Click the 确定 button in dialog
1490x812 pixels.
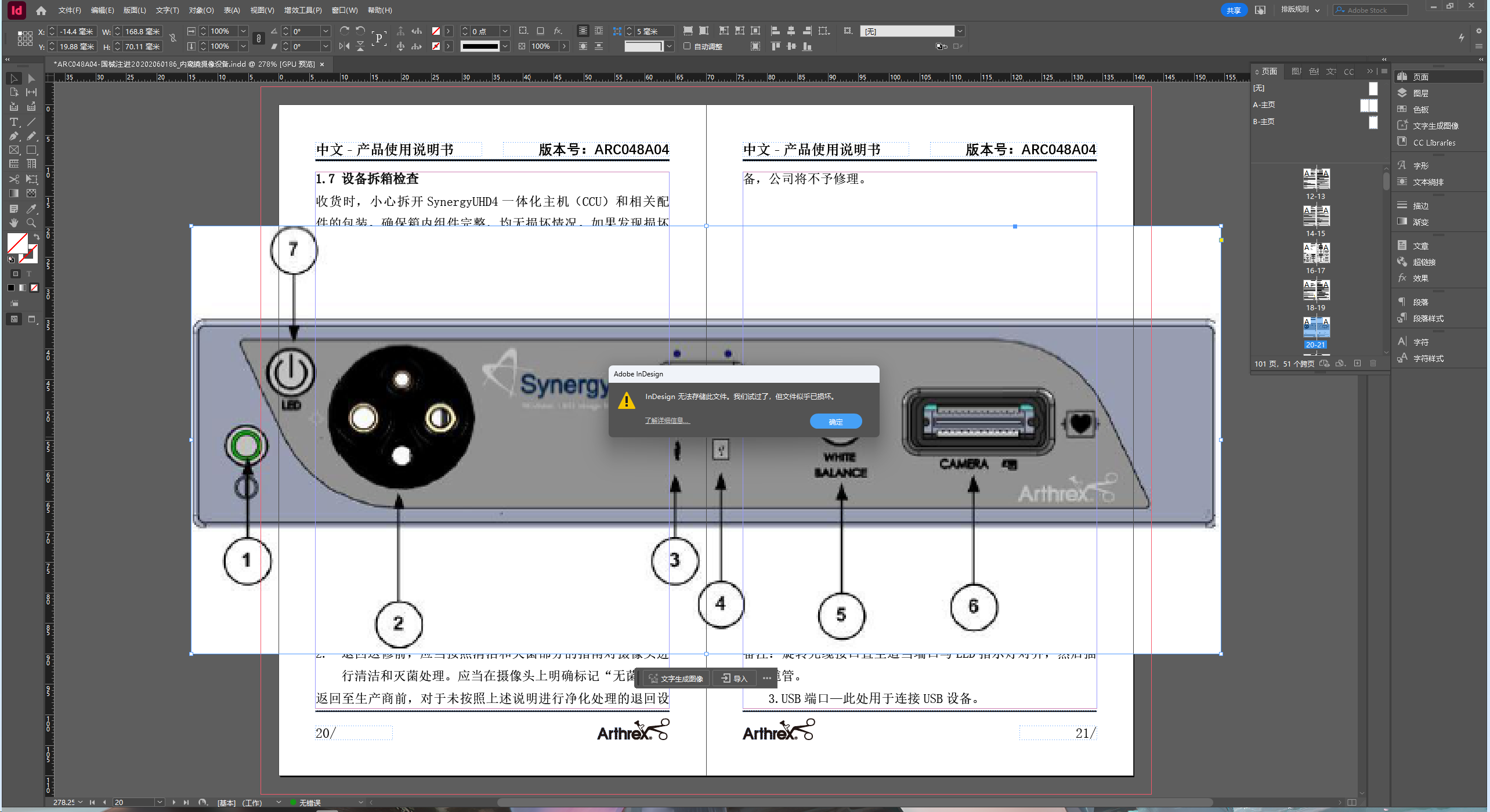(836, 422)
